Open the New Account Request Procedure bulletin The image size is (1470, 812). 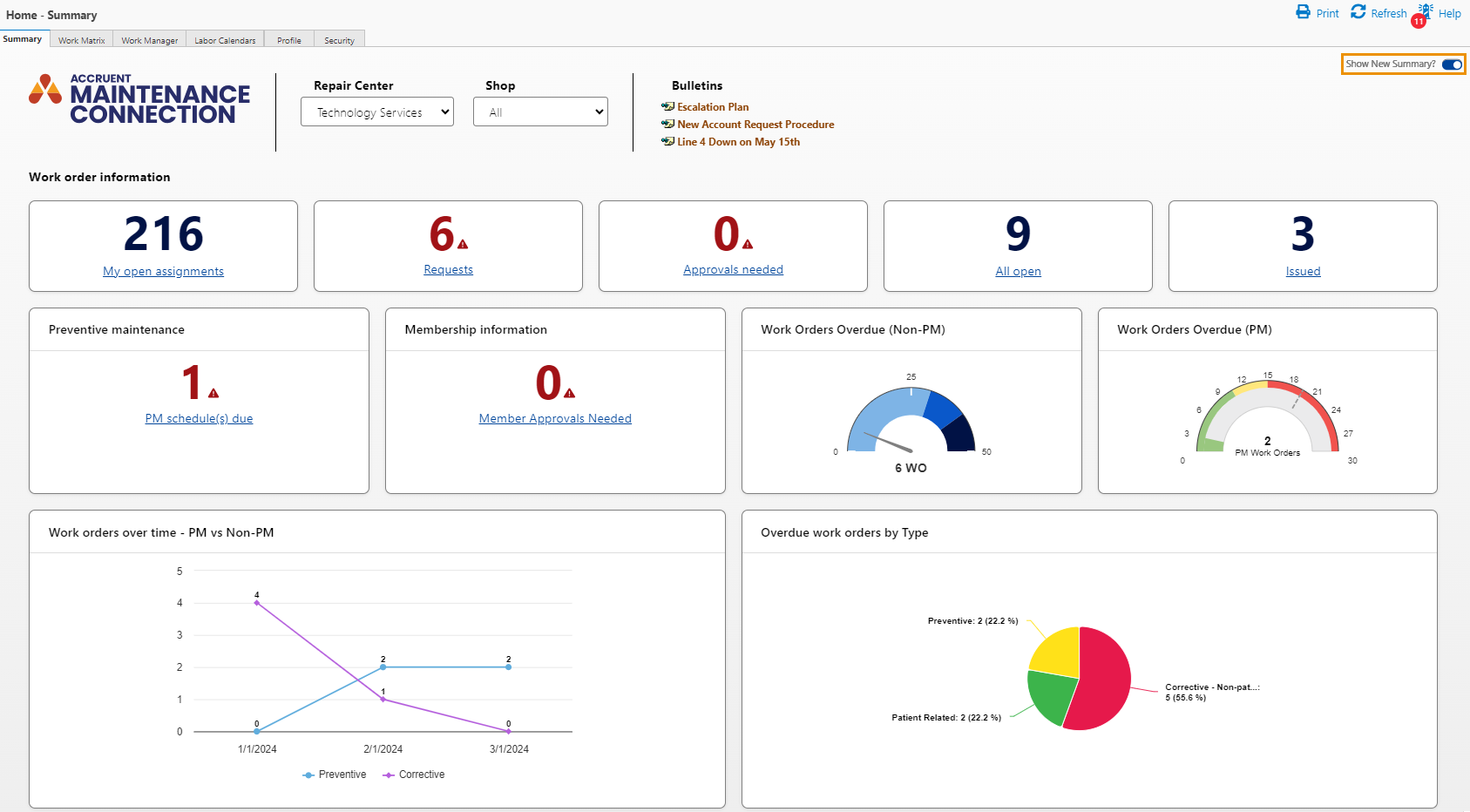tap(755, 124)
